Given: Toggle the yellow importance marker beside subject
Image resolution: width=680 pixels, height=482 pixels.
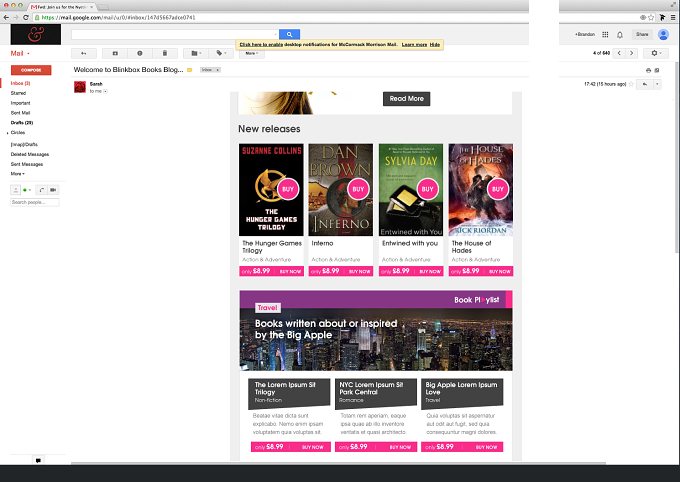Looking at the screenshot, I should [190, 70].
